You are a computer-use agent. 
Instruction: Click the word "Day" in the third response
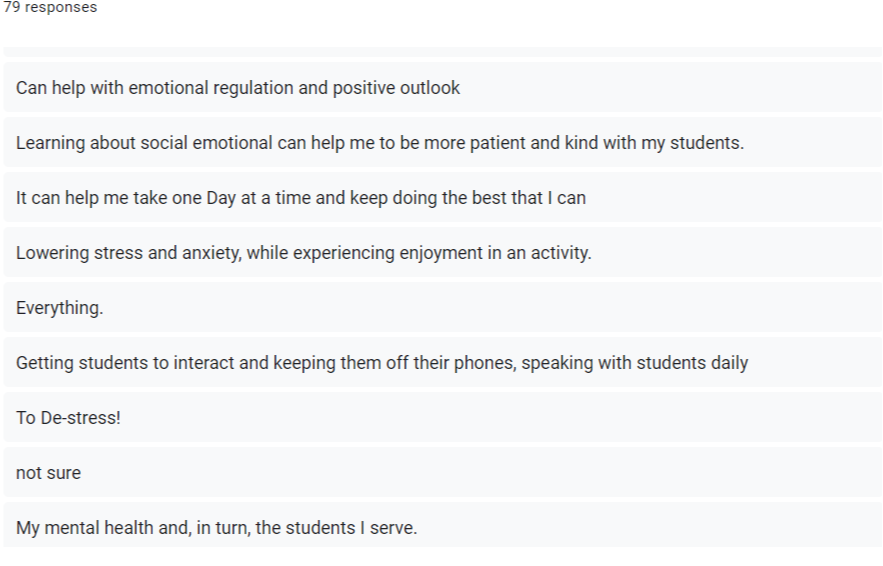point(221,198)
